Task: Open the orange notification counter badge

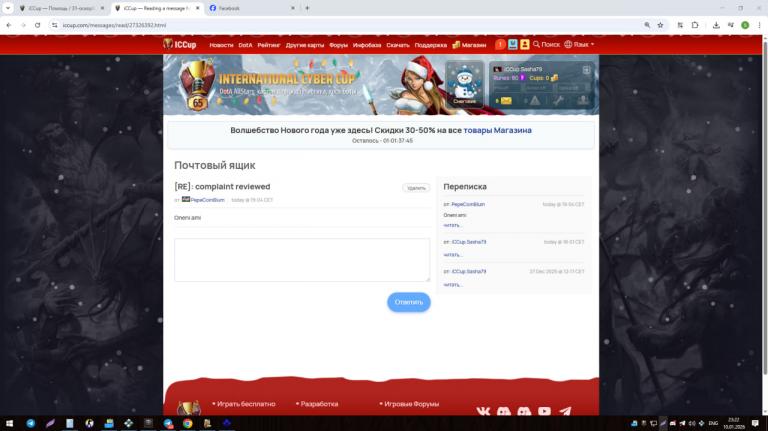Action: pos(500,45)
